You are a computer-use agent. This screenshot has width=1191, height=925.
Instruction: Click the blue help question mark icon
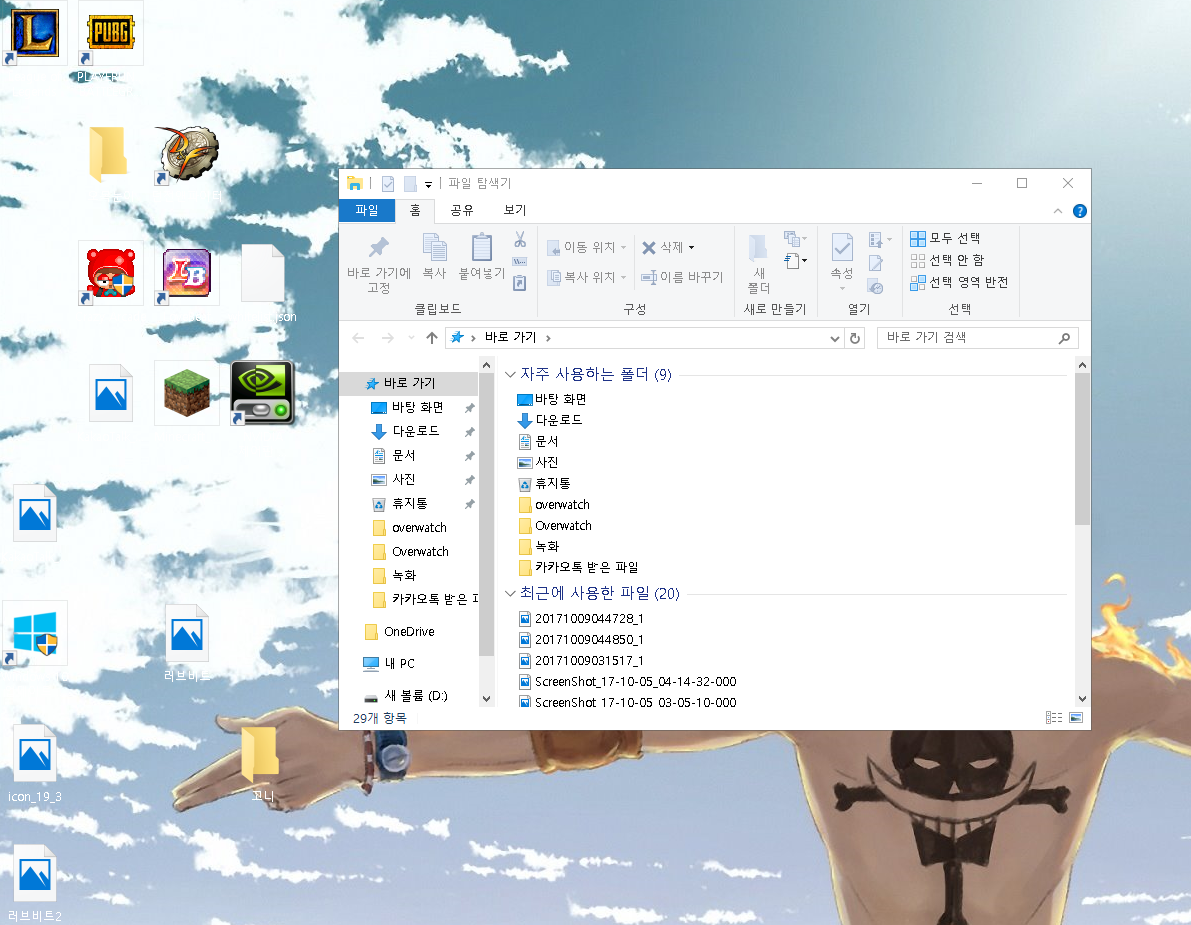pos(1079,211)
